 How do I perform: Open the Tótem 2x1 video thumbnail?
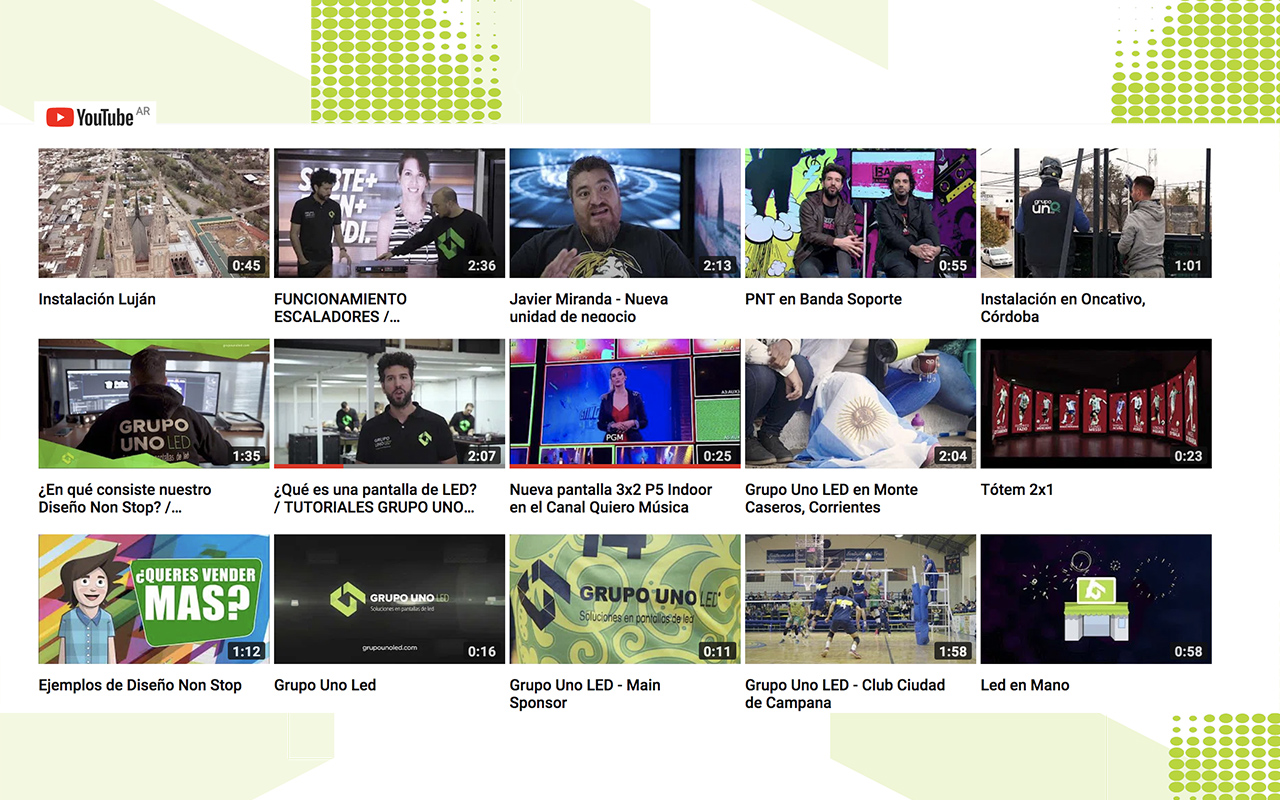point(1096,403)
